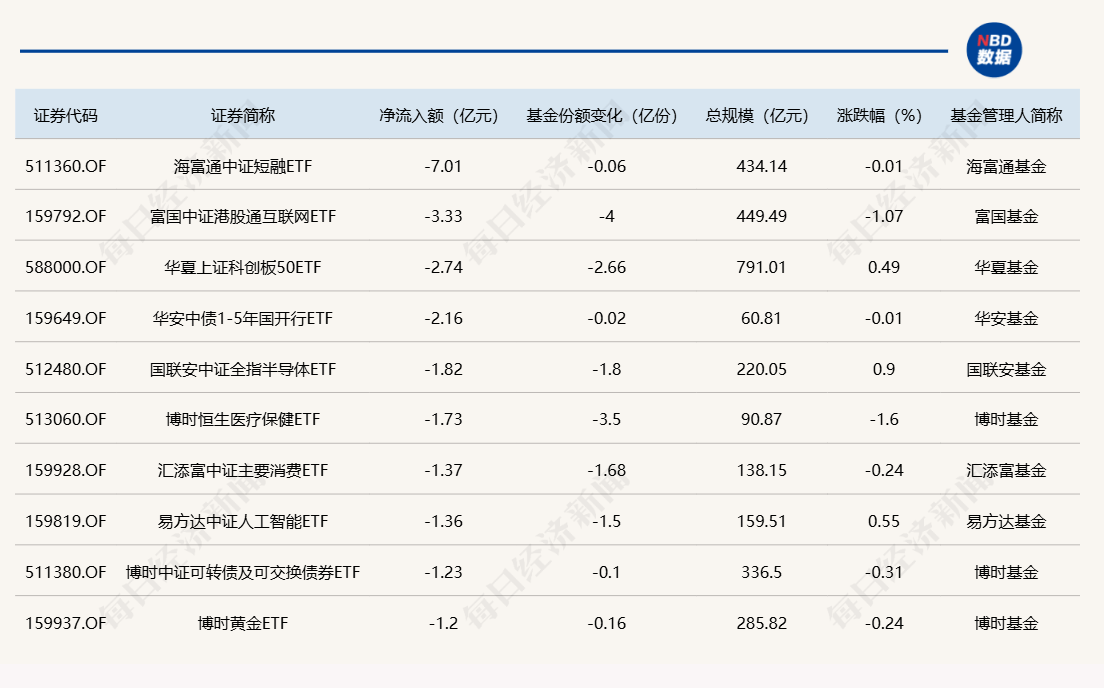Select the 总规模（亿元） column header
Image resolution: width=1104 pixels, height=688 pixels.
pyautogui.click(x=760, y=115)
